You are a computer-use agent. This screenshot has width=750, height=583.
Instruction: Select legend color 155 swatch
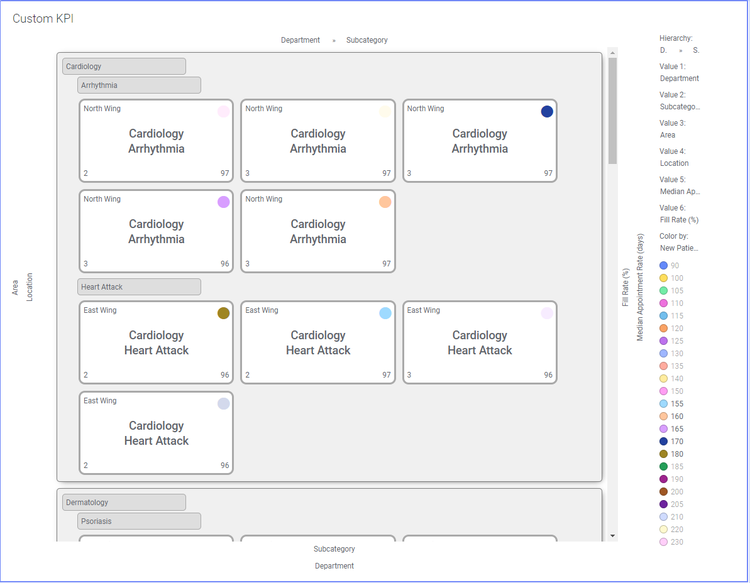point(663,404)
